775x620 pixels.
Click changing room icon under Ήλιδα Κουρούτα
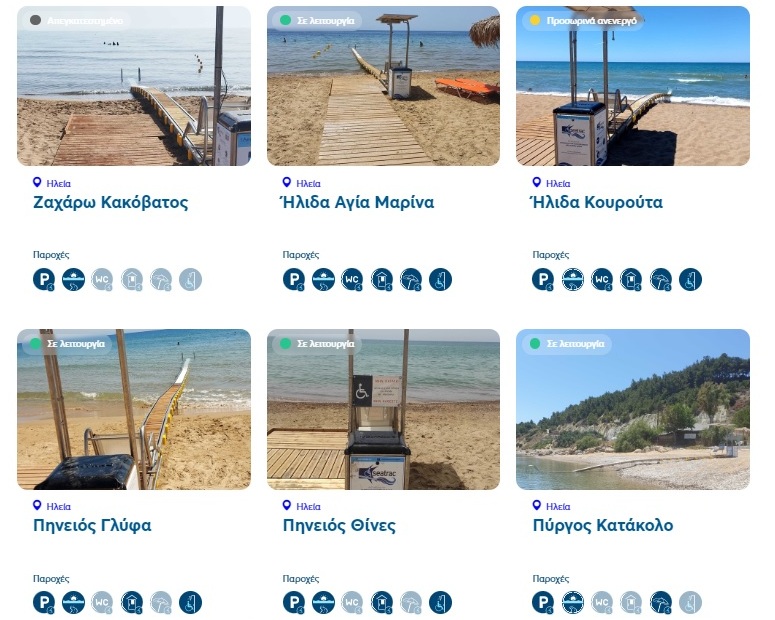(631, 279)
